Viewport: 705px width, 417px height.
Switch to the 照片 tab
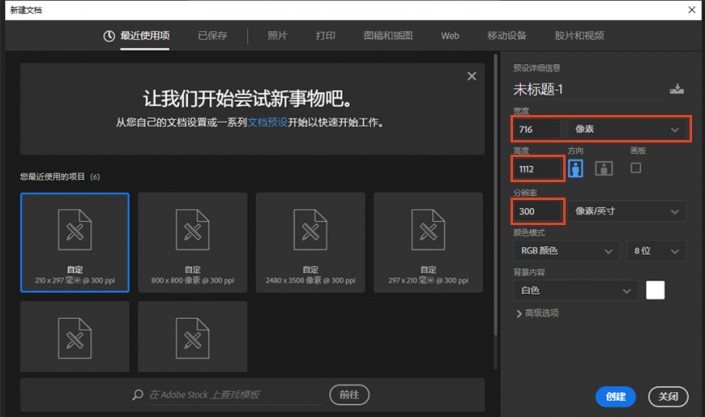click(277, 36)
